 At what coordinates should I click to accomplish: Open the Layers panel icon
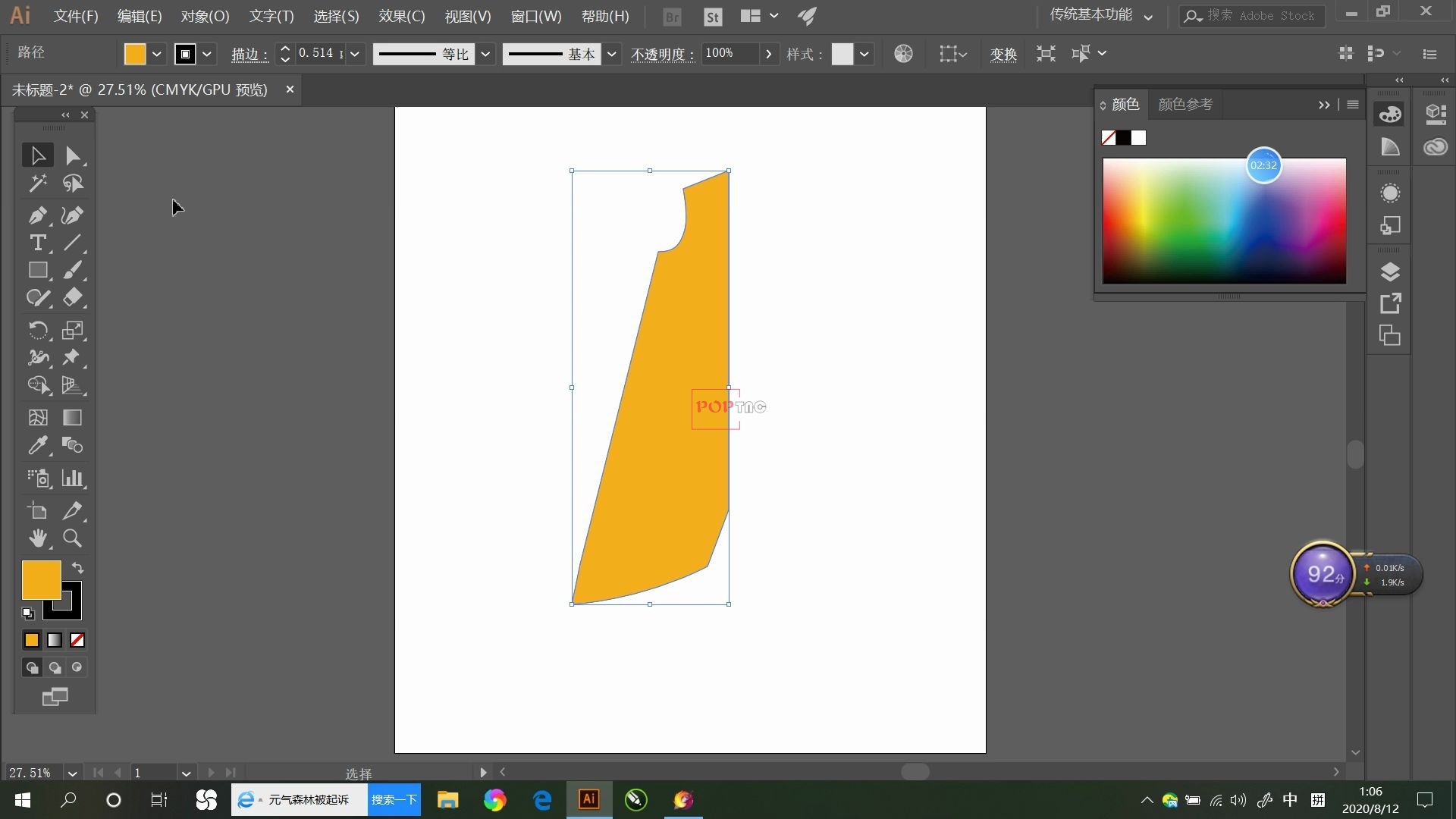coord(1389,271)
